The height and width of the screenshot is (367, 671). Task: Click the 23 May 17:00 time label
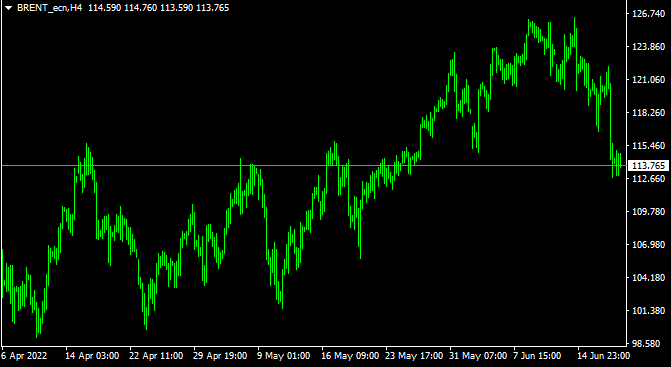click(x=414, y=356)
